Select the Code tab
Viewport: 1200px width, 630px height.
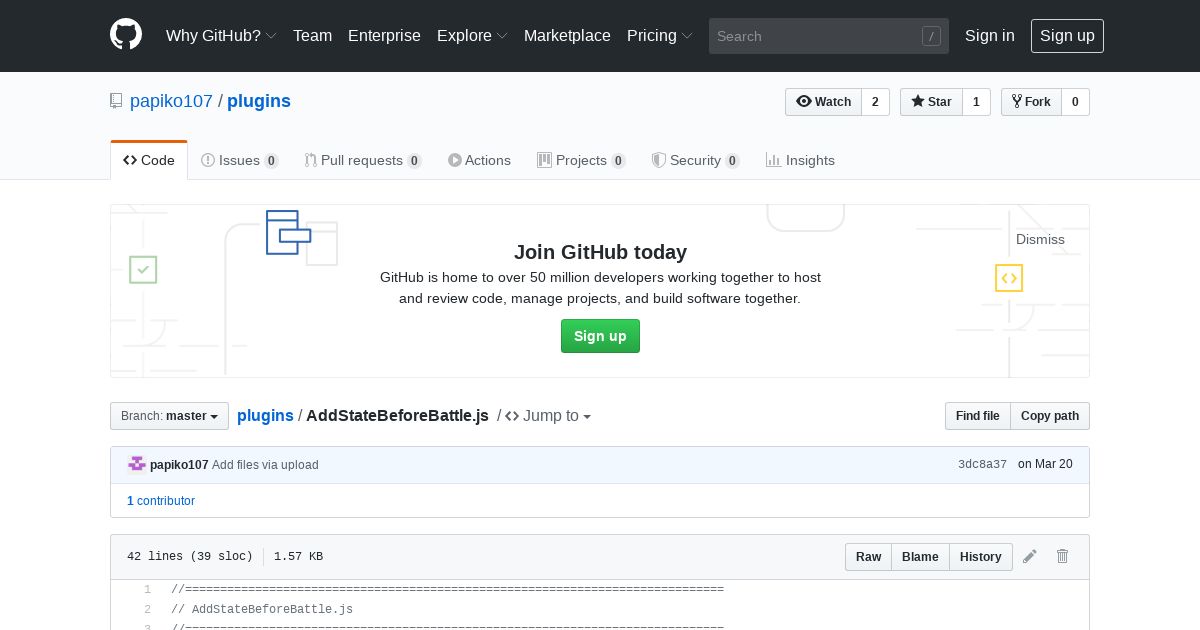point(149,160)
